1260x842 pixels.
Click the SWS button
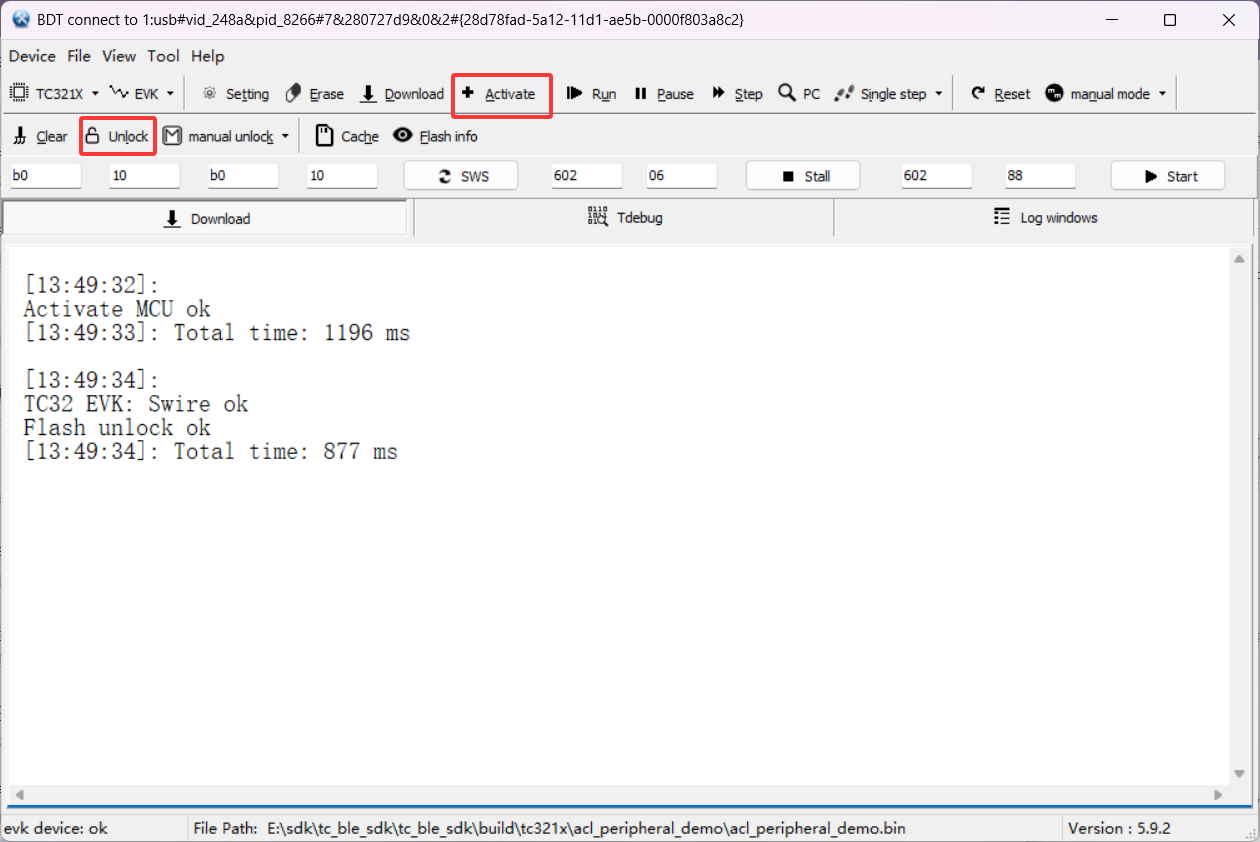click(461, 176)
